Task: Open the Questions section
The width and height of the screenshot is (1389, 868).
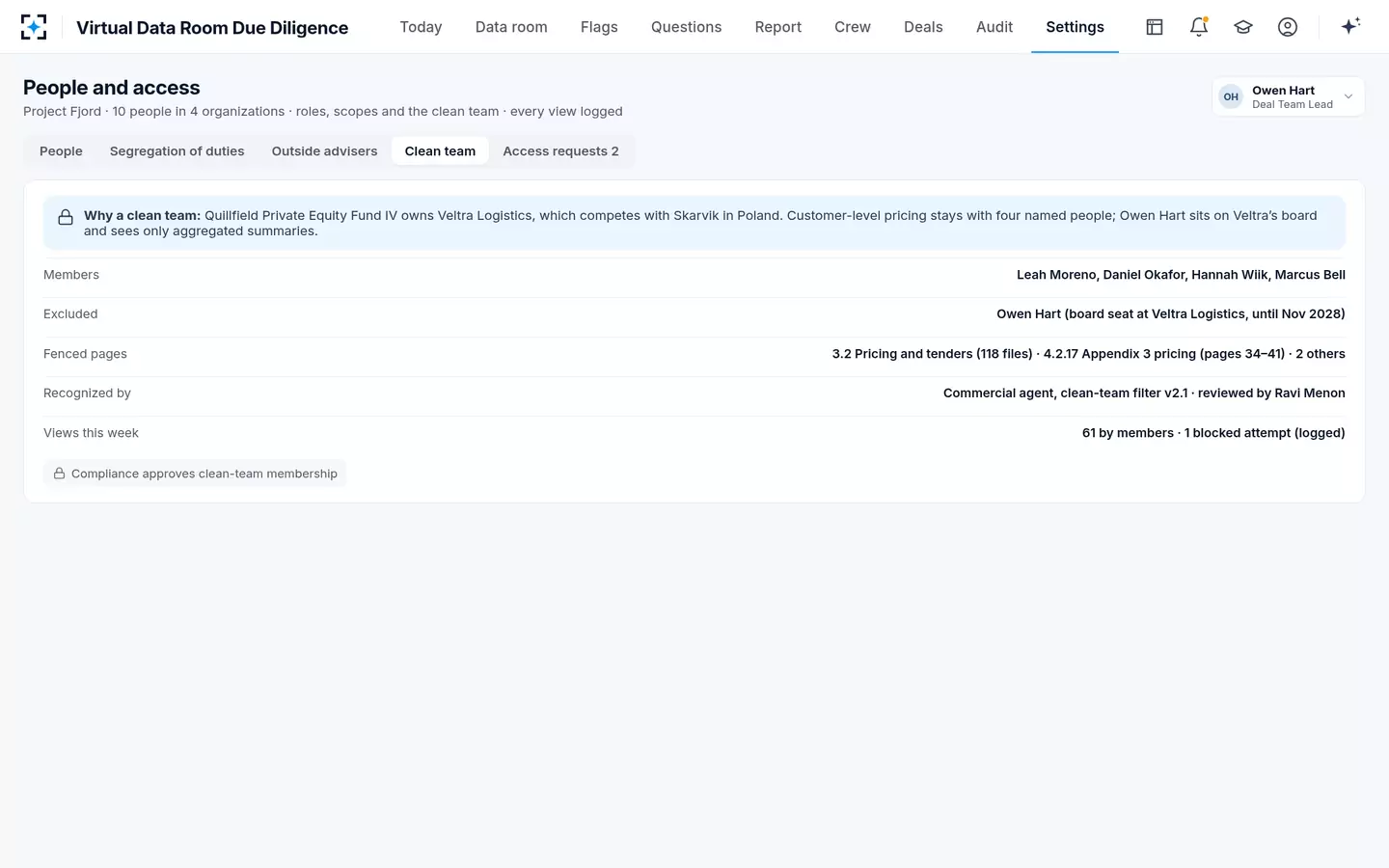Action: coord(686,27)
